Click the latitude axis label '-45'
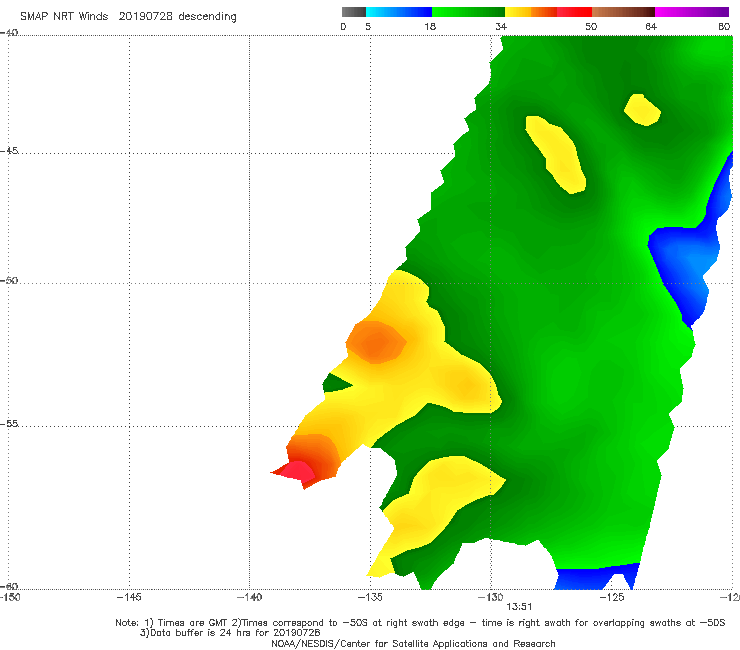Image resolution: width=740 pixels, height=650 pixels. [9, 151]
